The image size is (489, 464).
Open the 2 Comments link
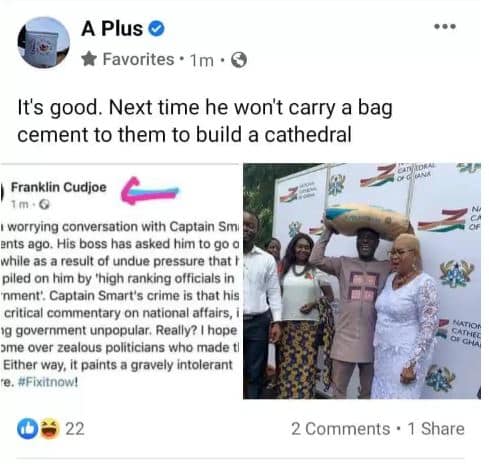[340, 429]
